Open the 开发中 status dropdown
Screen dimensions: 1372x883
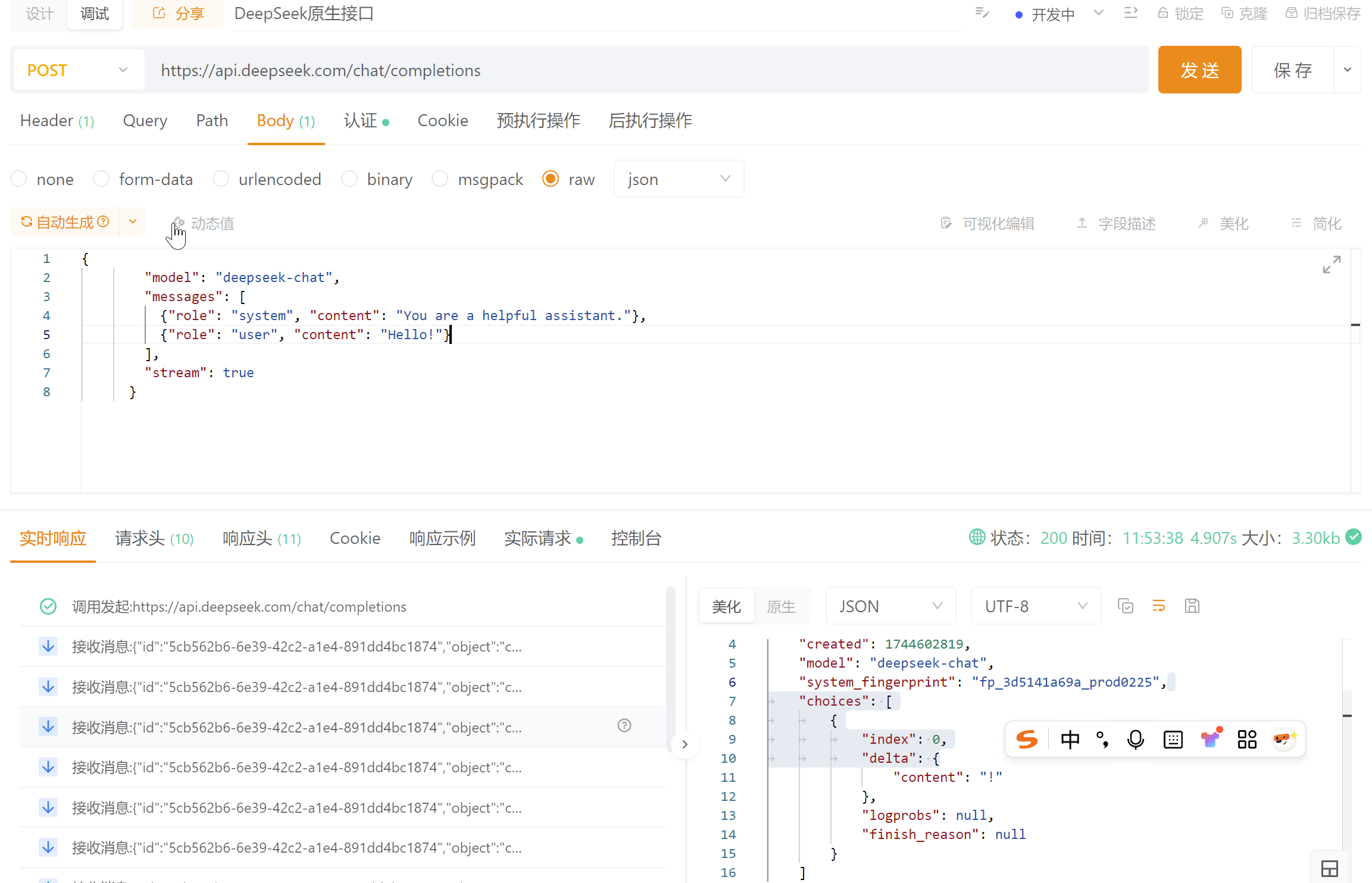1060,14
